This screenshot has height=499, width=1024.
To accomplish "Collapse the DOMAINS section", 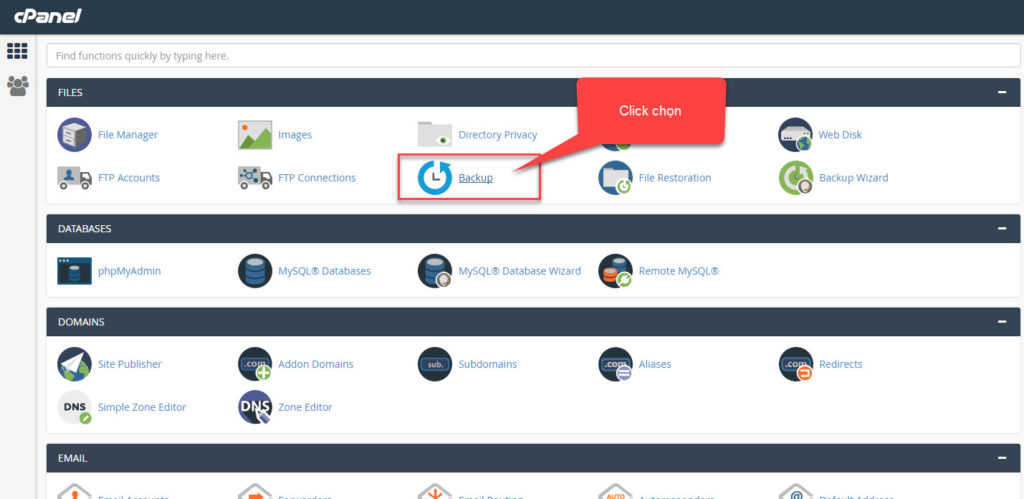I will [x=1002, y=322].
